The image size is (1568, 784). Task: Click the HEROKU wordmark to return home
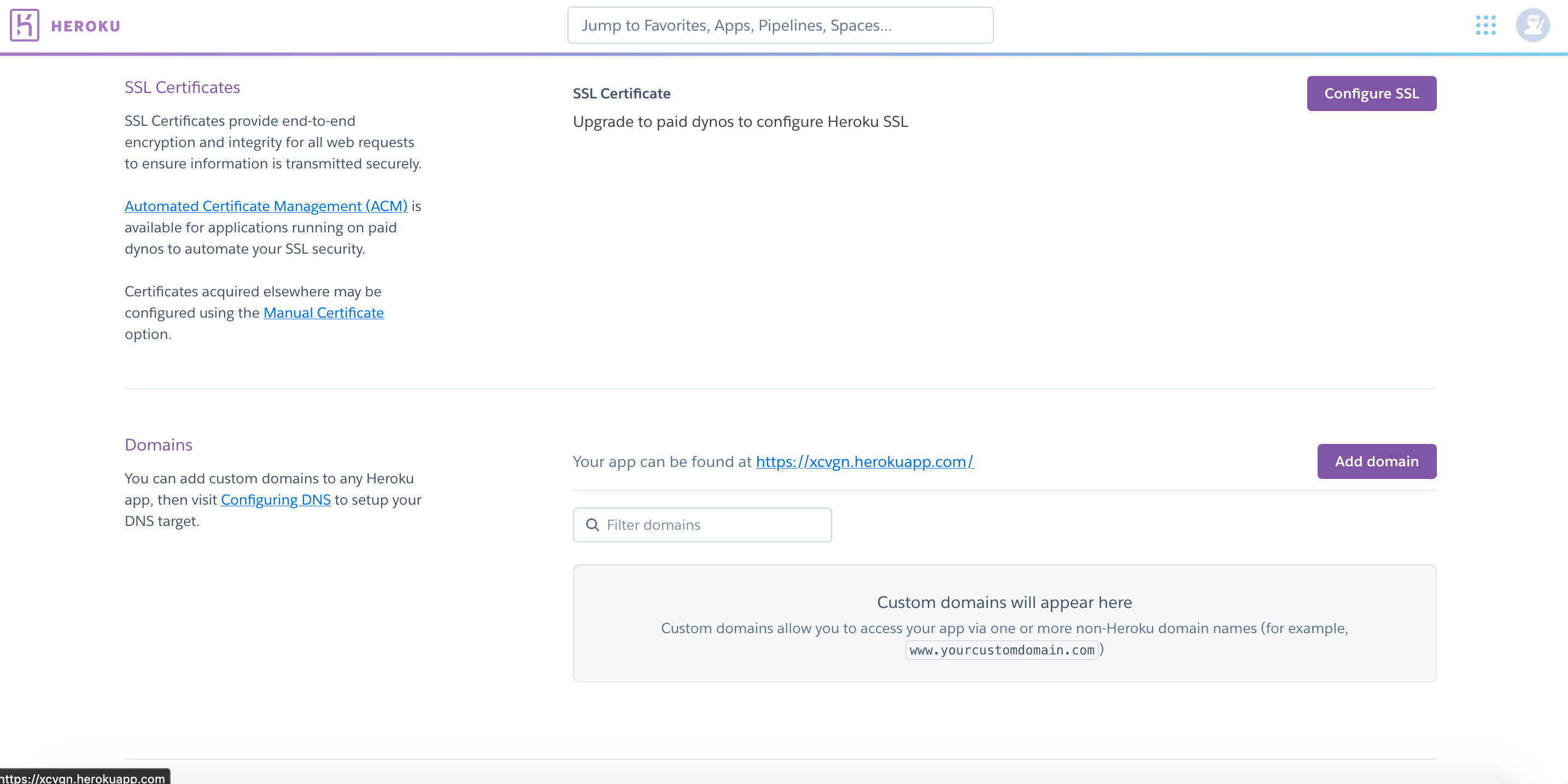point(85,25)
